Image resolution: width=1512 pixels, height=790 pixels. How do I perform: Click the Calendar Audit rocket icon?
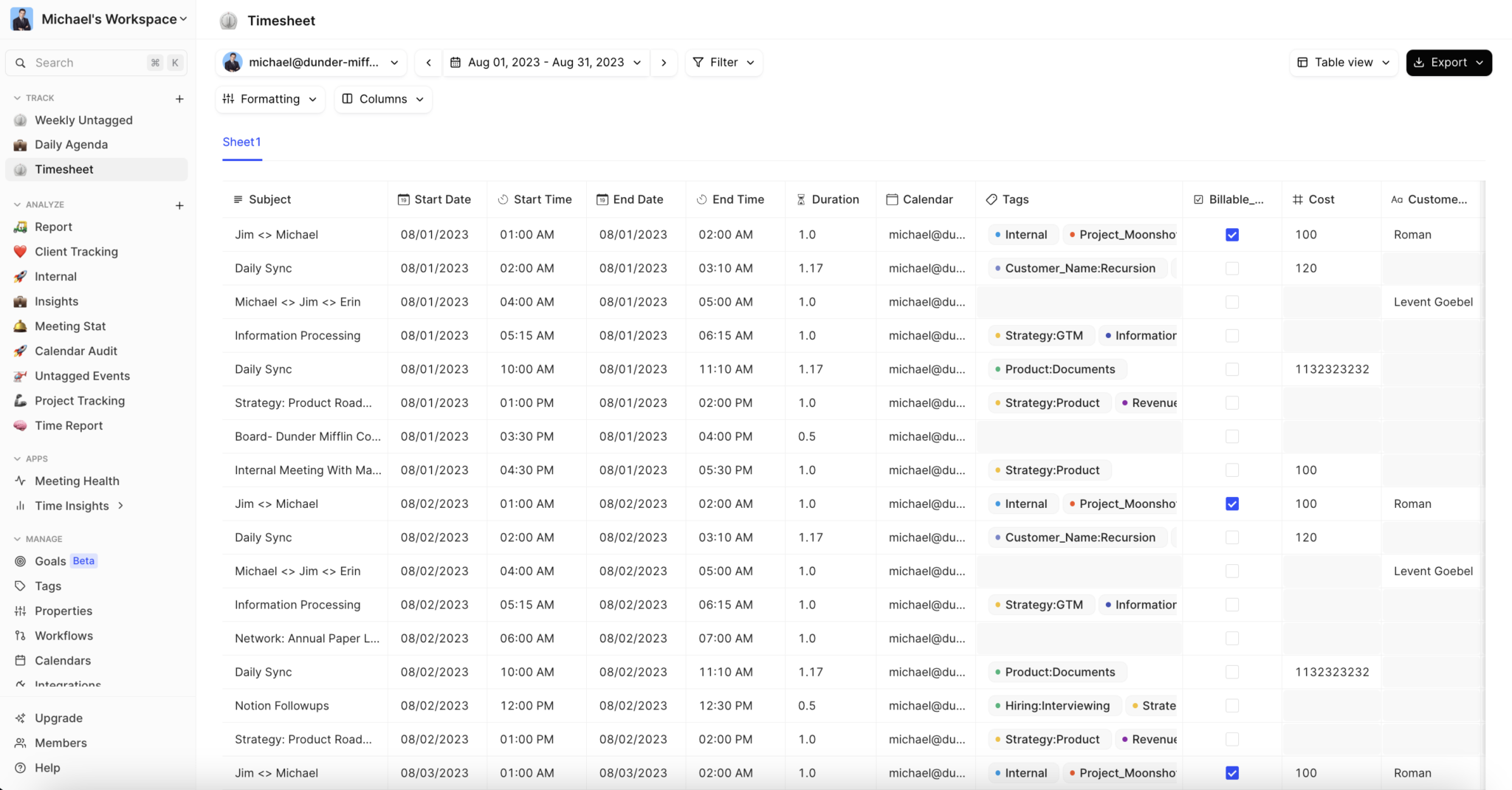20,351
